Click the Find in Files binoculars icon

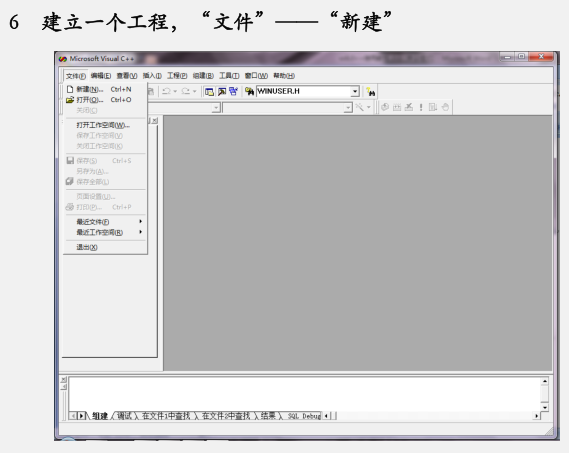249,91
